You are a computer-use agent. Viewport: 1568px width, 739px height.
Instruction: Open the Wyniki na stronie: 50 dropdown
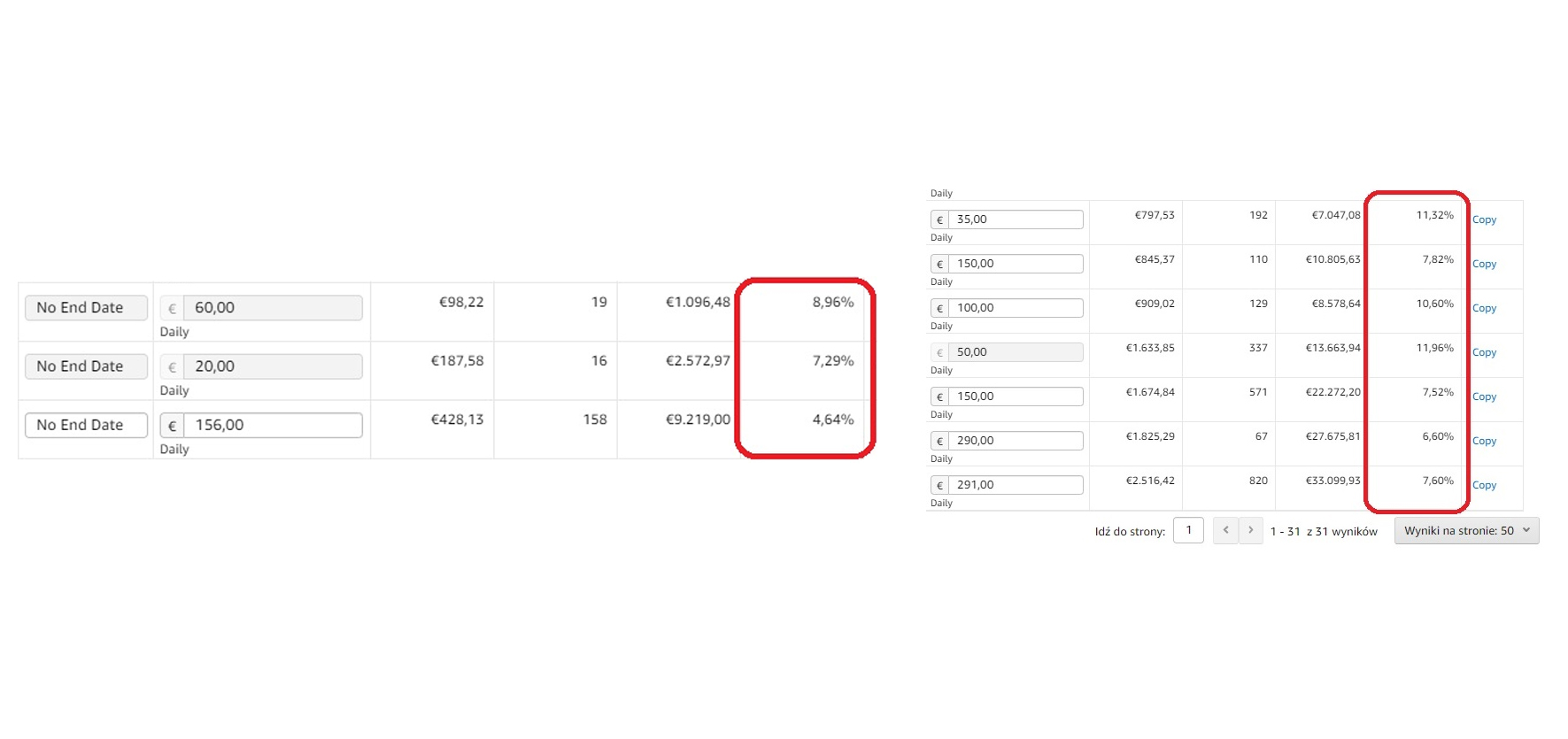[x=1466, y=531]
